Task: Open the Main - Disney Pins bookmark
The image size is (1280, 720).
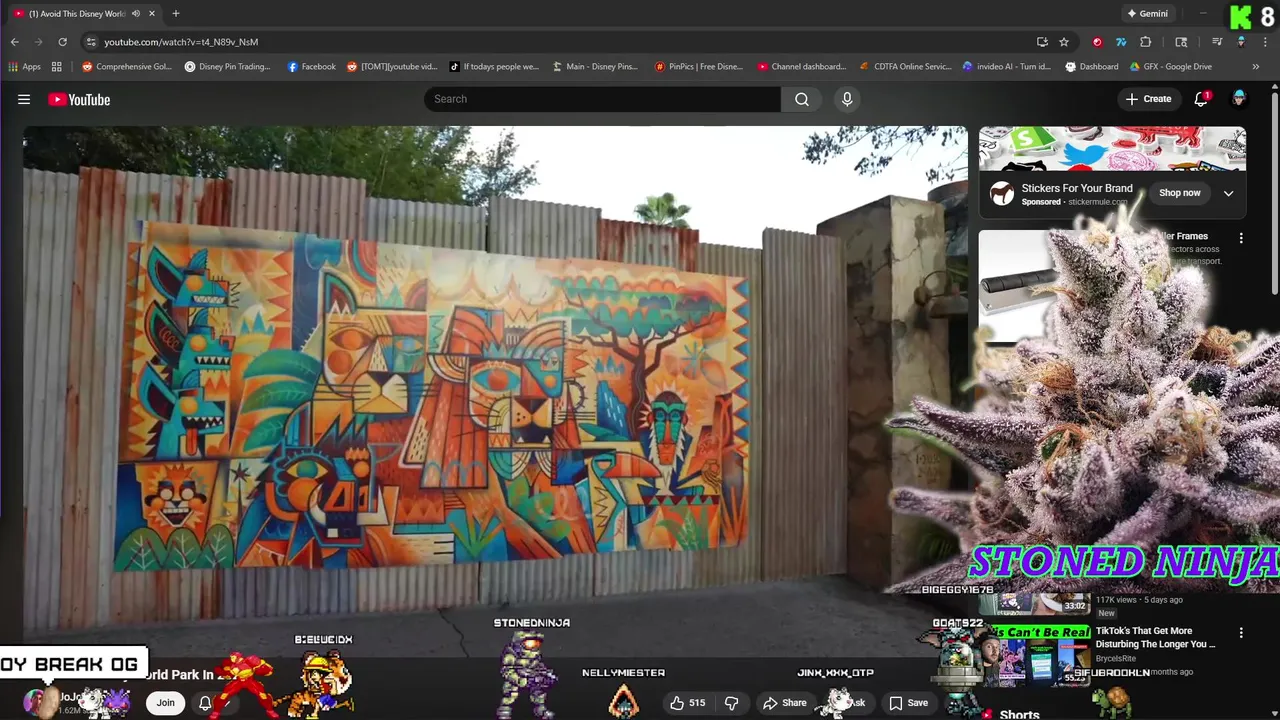Action: tap(594, 67)
